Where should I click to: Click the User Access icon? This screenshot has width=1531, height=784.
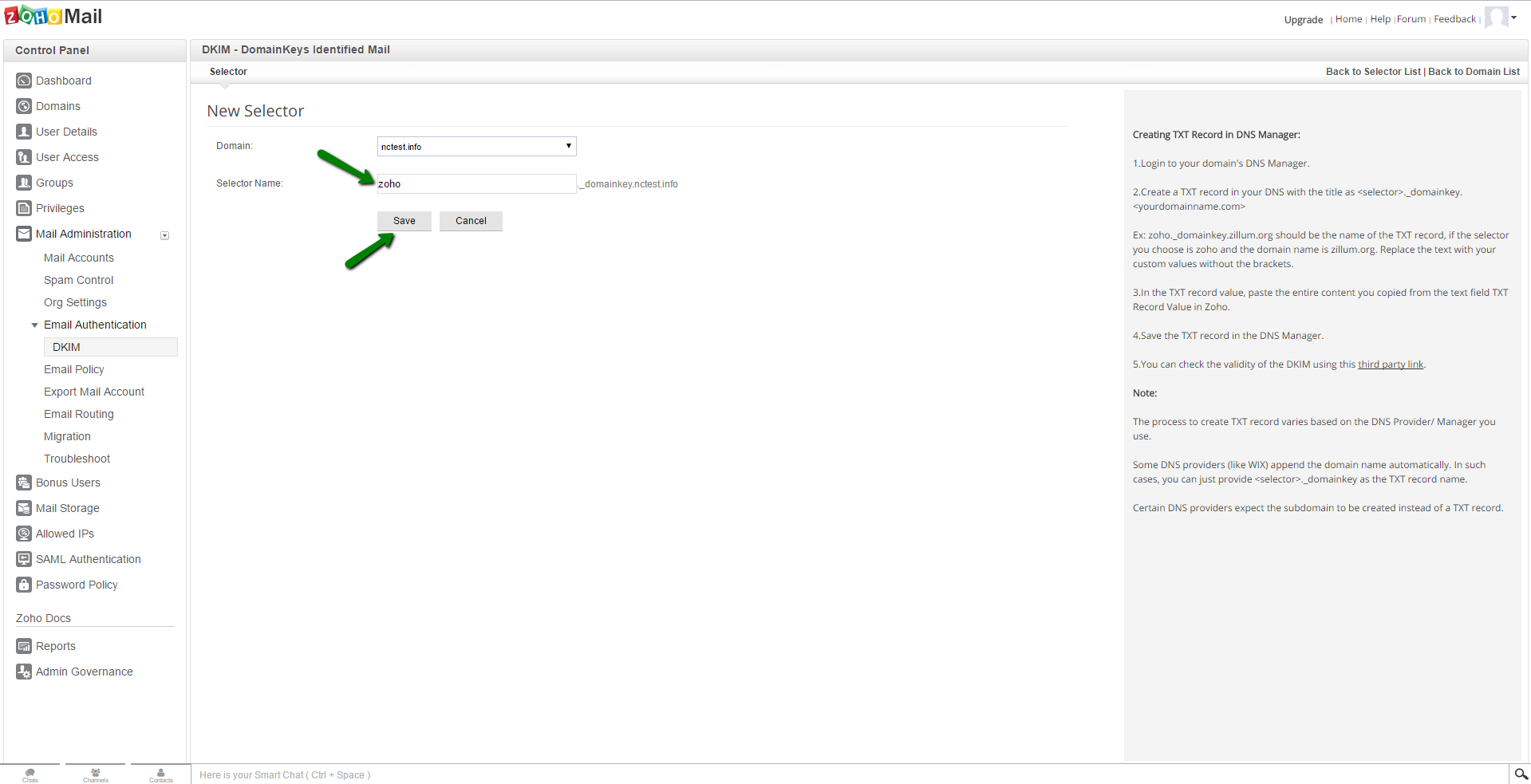pyautogui.click(x=24, y=157)
